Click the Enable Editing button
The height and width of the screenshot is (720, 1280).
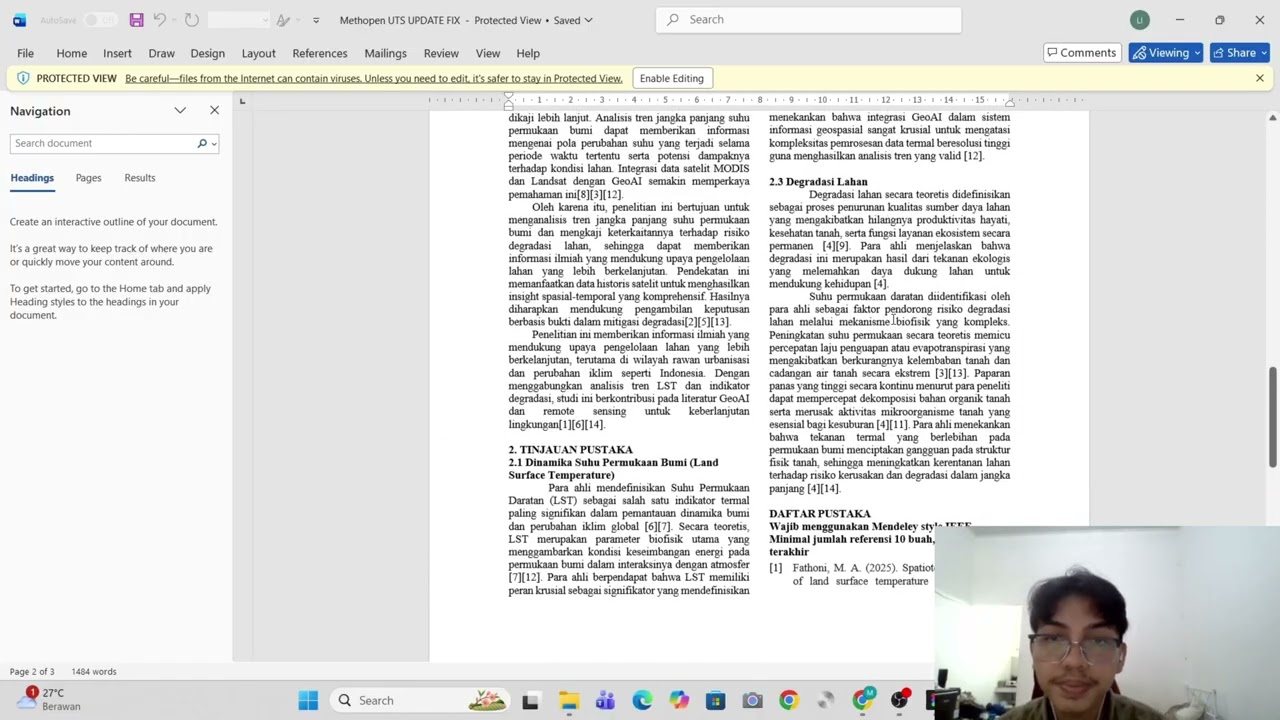(672, 78)
